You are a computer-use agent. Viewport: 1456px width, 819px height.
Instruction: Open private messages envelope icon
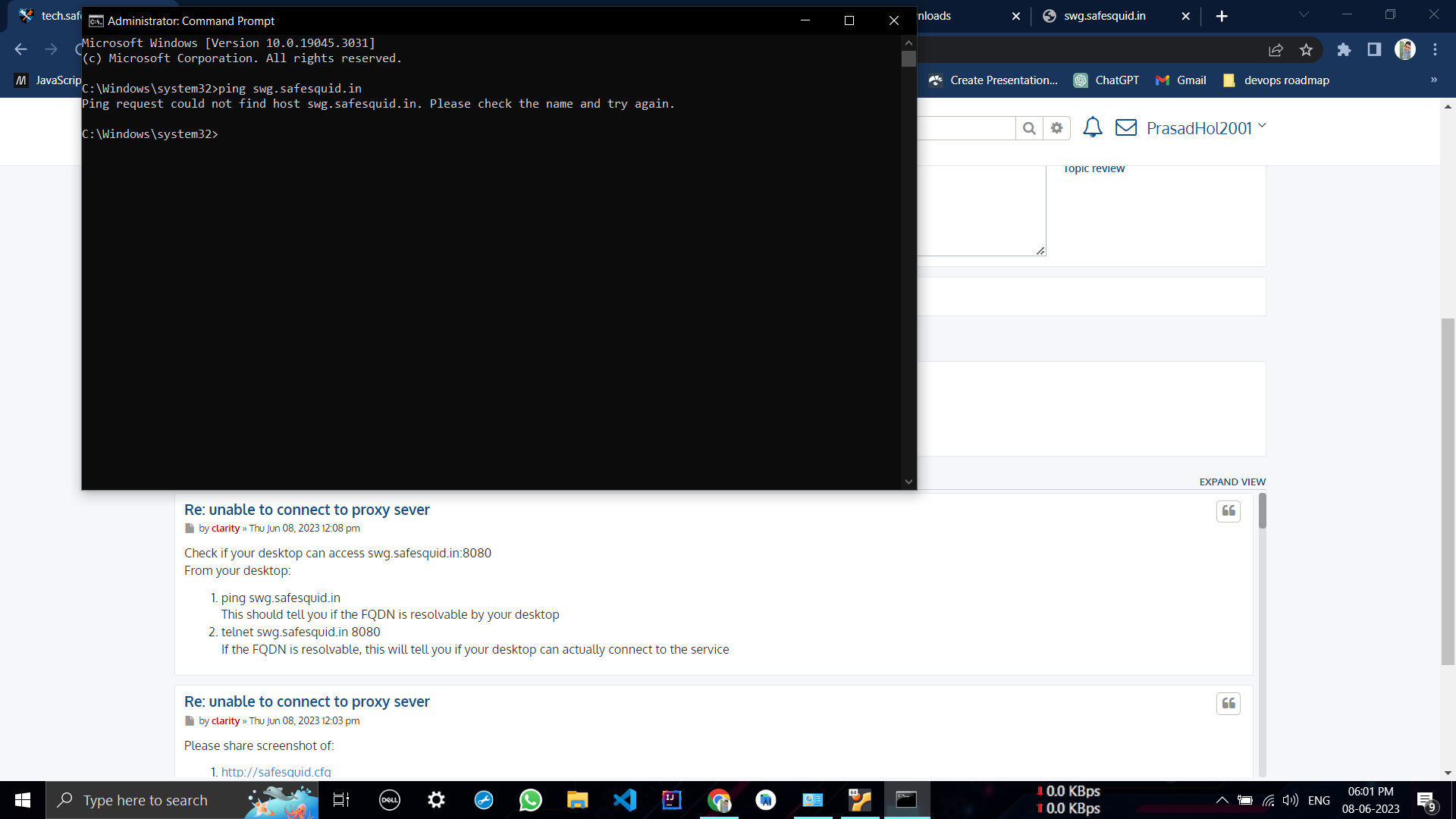[1127, 127]
